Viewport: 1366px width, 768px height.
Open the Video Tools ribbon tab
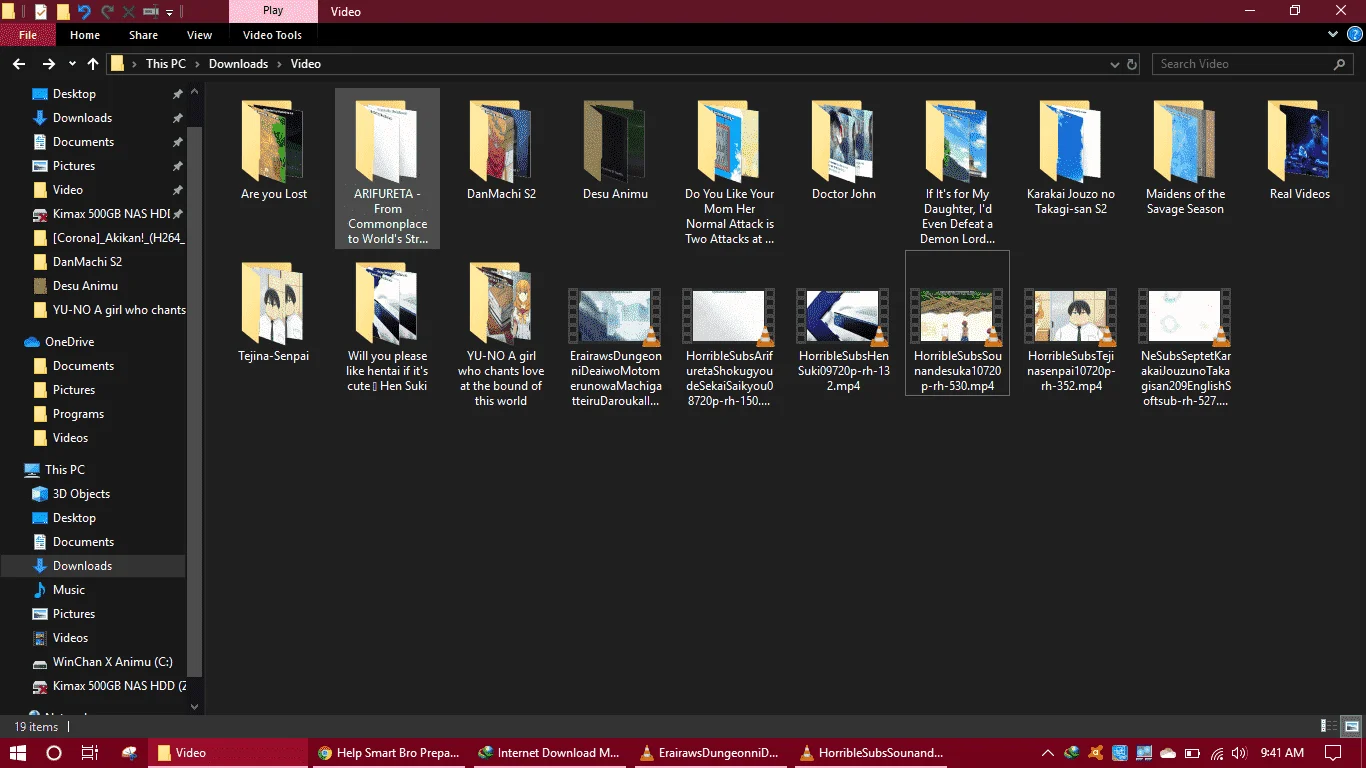tap(273, 35)
